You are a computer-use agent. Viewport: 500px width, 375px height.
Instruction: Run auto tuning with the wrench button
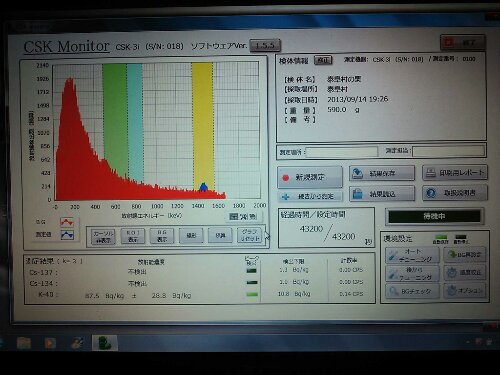pos(412,255)
